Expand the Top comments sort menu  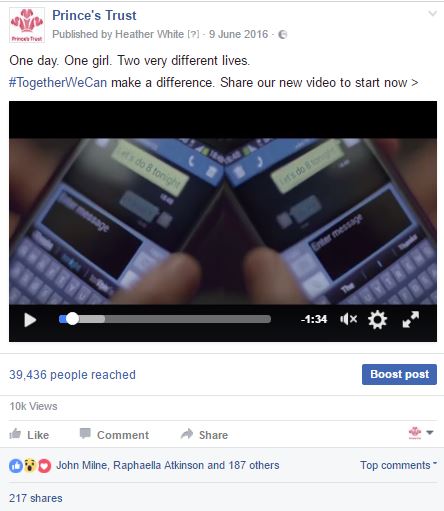[x=398, y=465]
